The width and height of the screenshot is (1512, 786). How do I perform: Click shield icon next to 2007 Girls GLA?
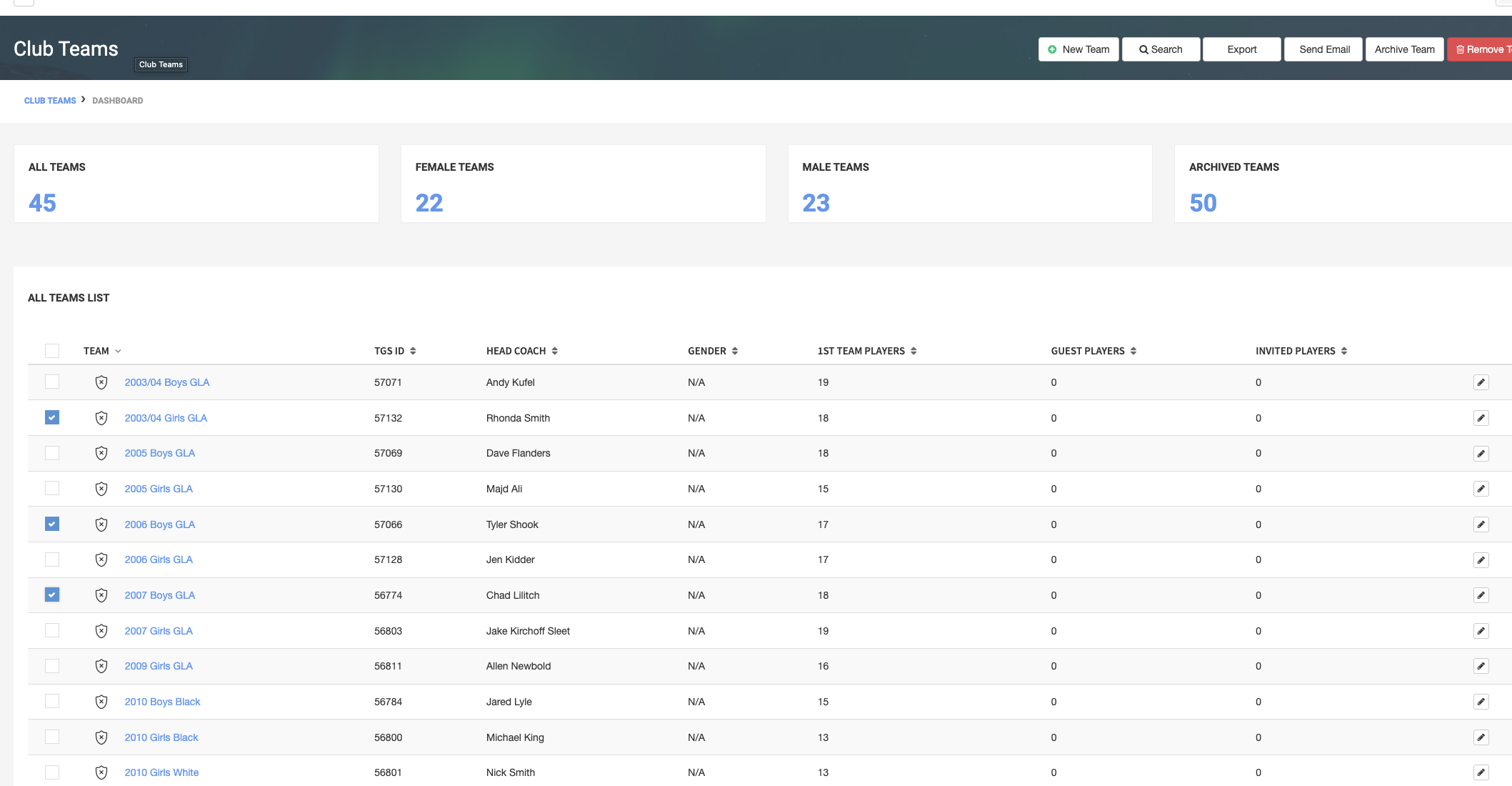101,631
